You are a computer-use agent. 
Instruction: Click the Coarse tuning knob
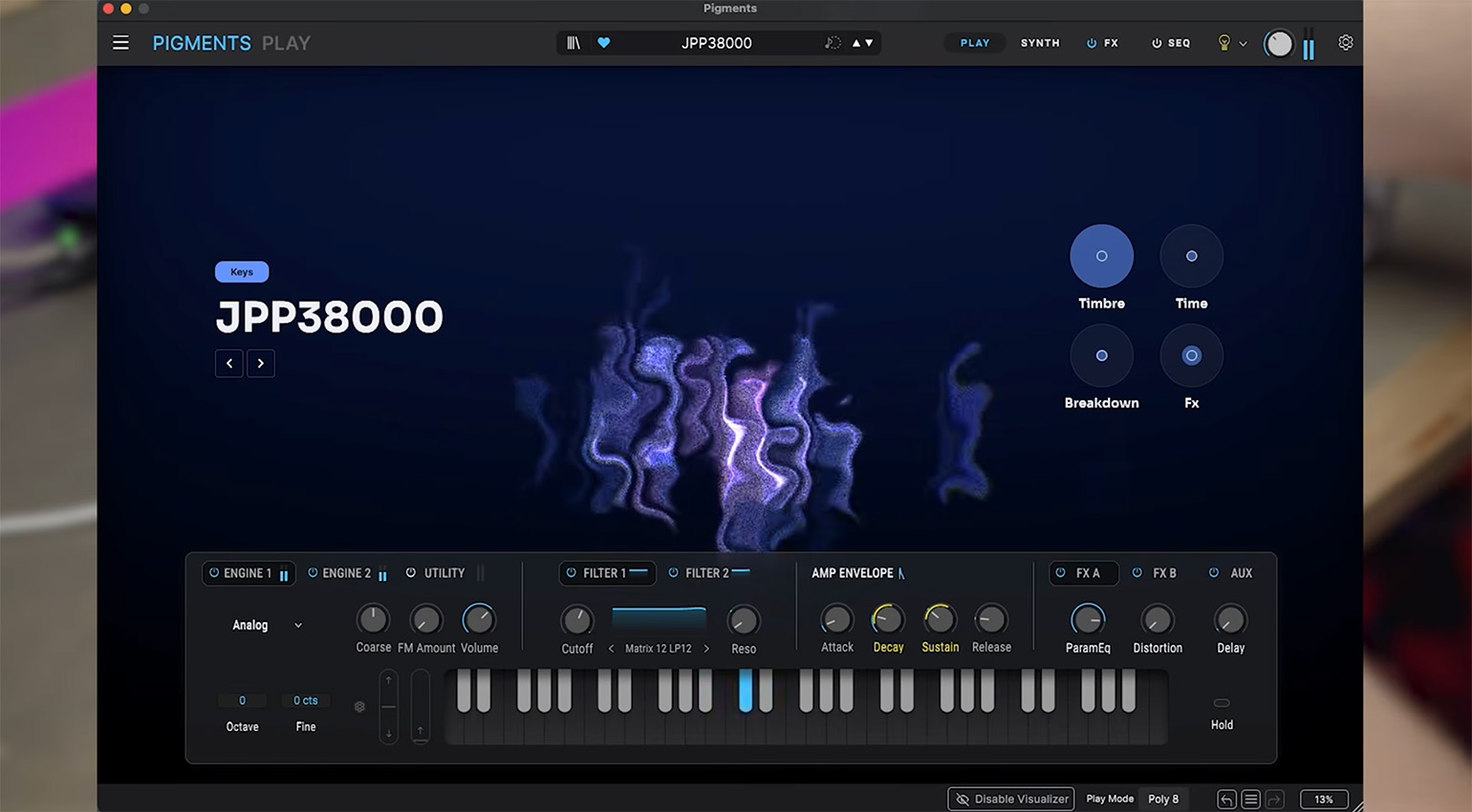pyautogui.click(x=373, y=620)
